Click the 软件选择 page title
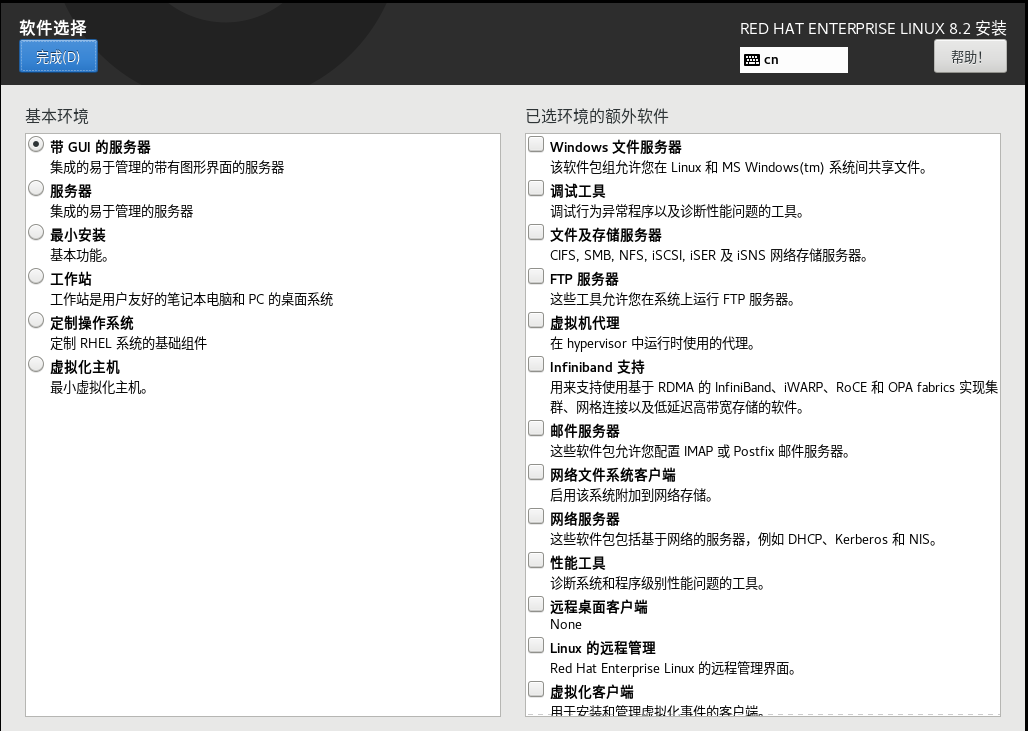 [53, 28]
